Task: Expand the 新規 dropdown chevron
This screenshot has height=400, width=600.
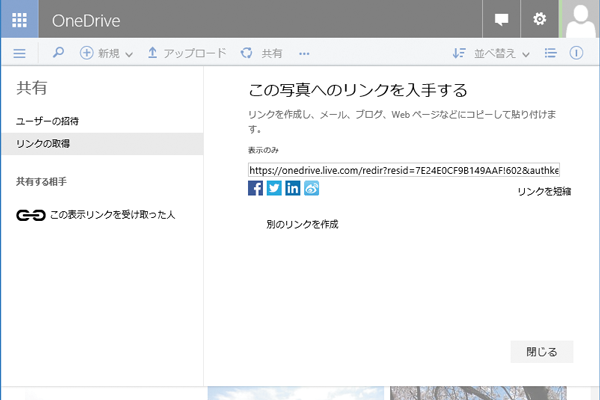Action: (129, 54)
